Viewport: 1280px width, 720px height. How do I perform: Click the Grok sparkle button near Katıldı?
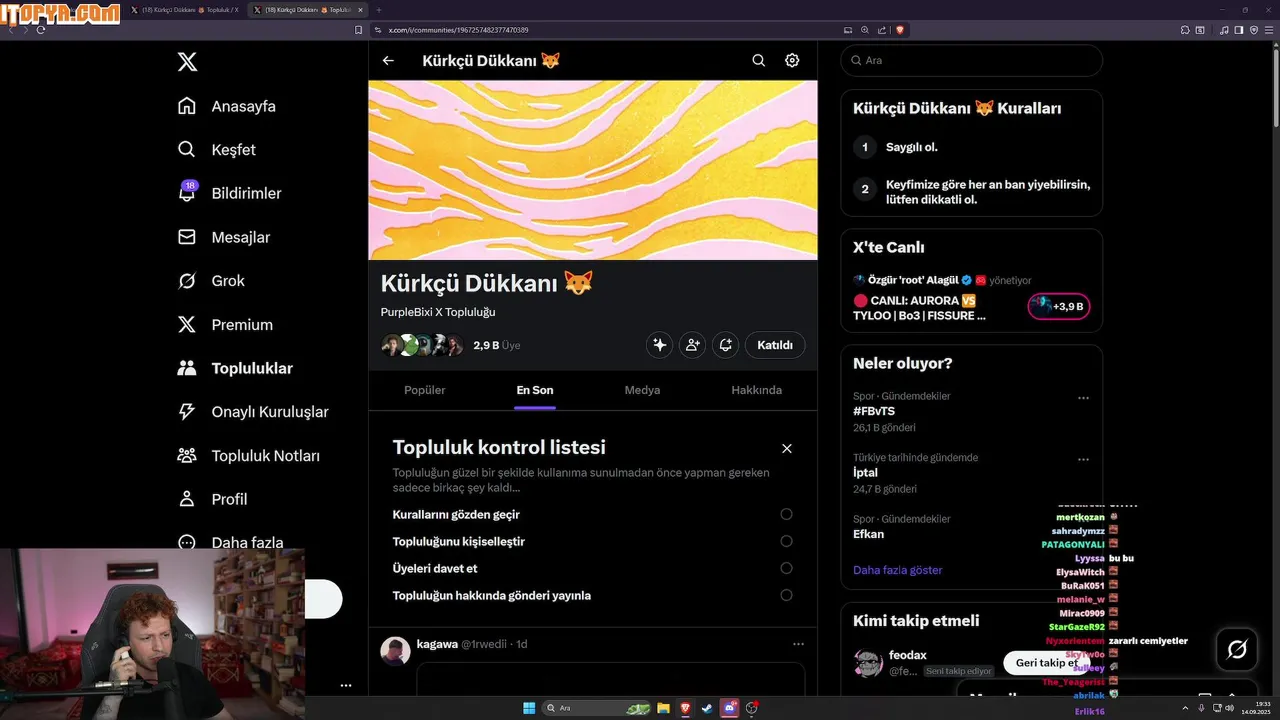point(659,345)
